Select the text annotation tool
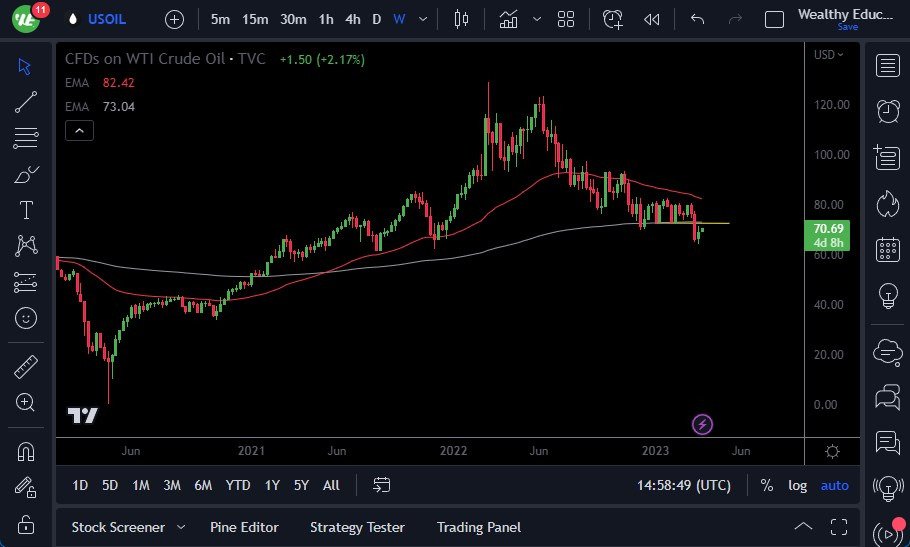This screenshot has width=910, height=547. [26, 210]
